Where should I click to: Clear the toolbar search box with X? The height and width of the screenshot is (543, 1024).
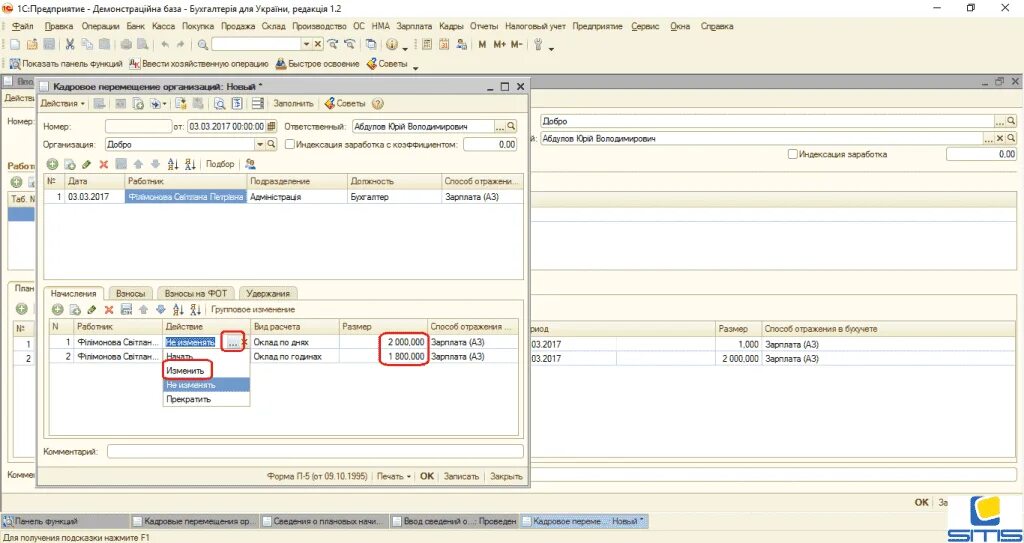tap(318, 44)
